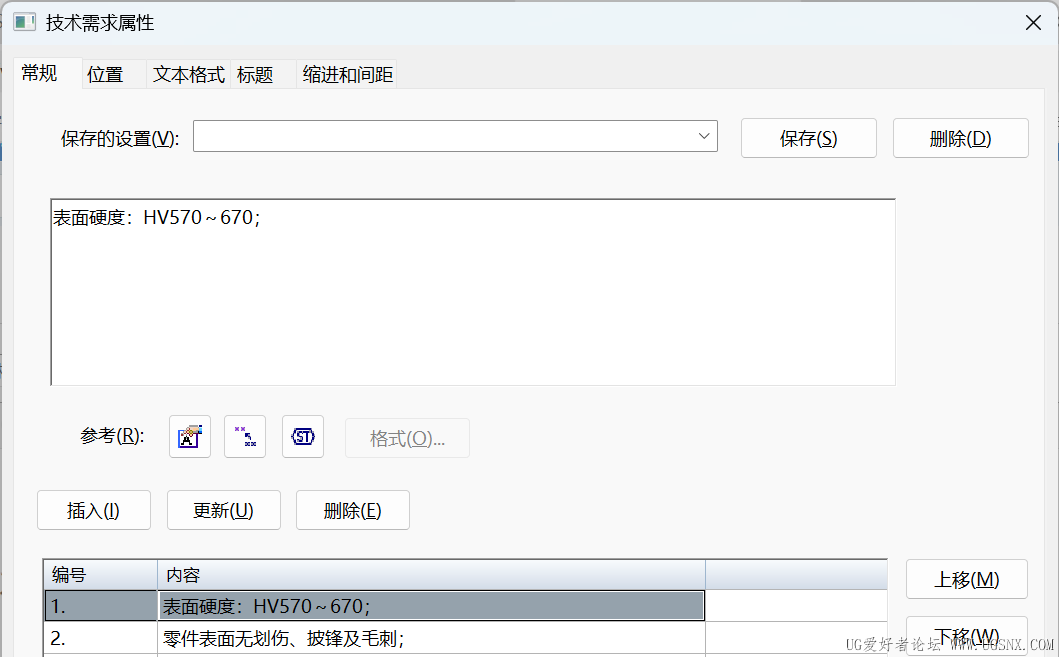Screen dimensions: 1059x657
Task: Click the ST symbol reference icon
Action: click(303, 437)
